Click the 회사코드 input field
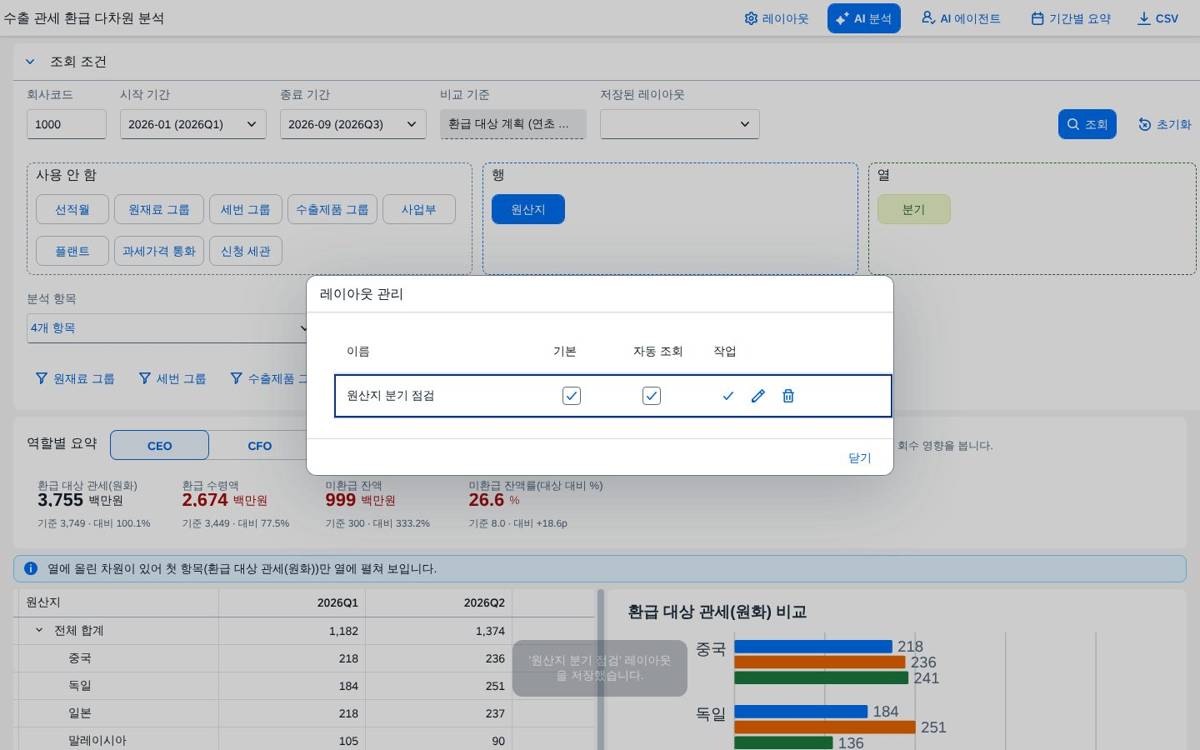 66,124
